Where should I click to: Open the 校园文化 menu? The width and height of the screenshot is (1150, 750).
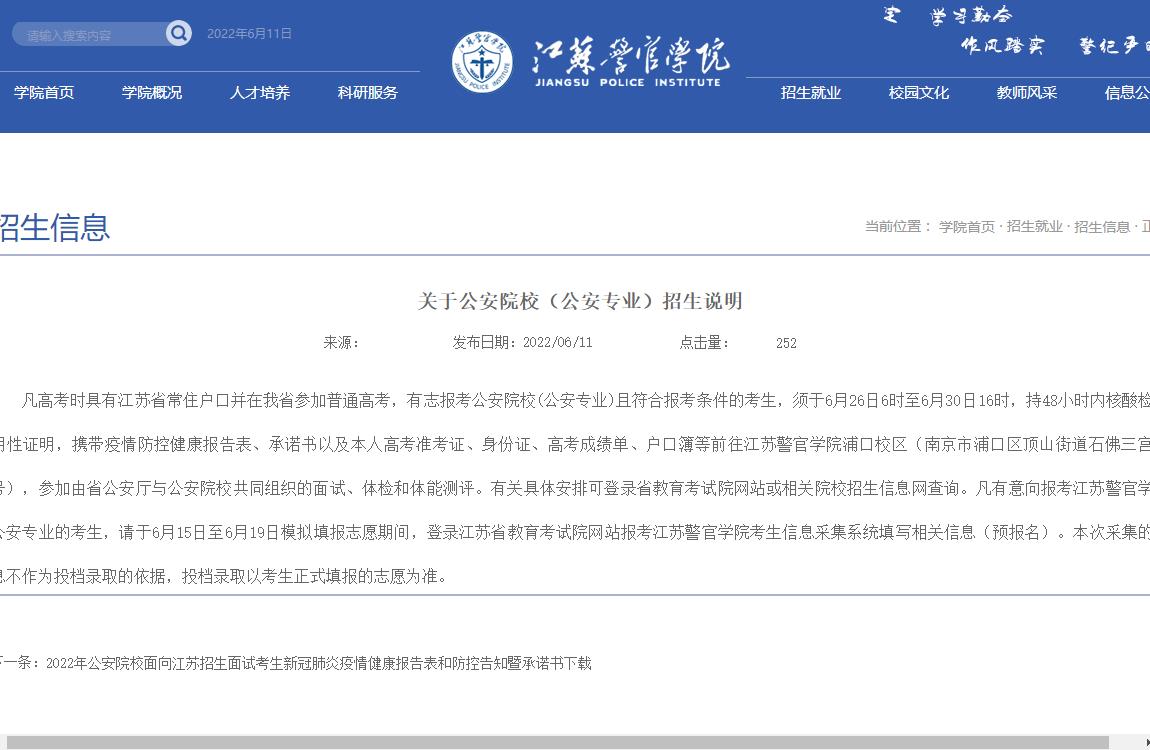919,93
